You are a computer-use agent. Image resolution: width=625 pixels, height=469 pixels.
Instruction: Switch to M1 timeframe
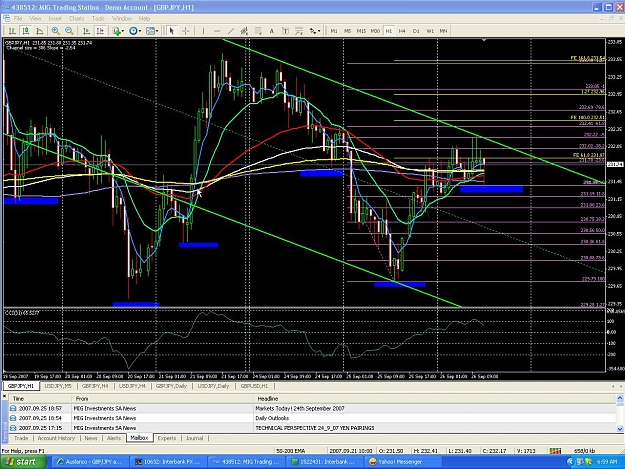(x=334, y=31)
